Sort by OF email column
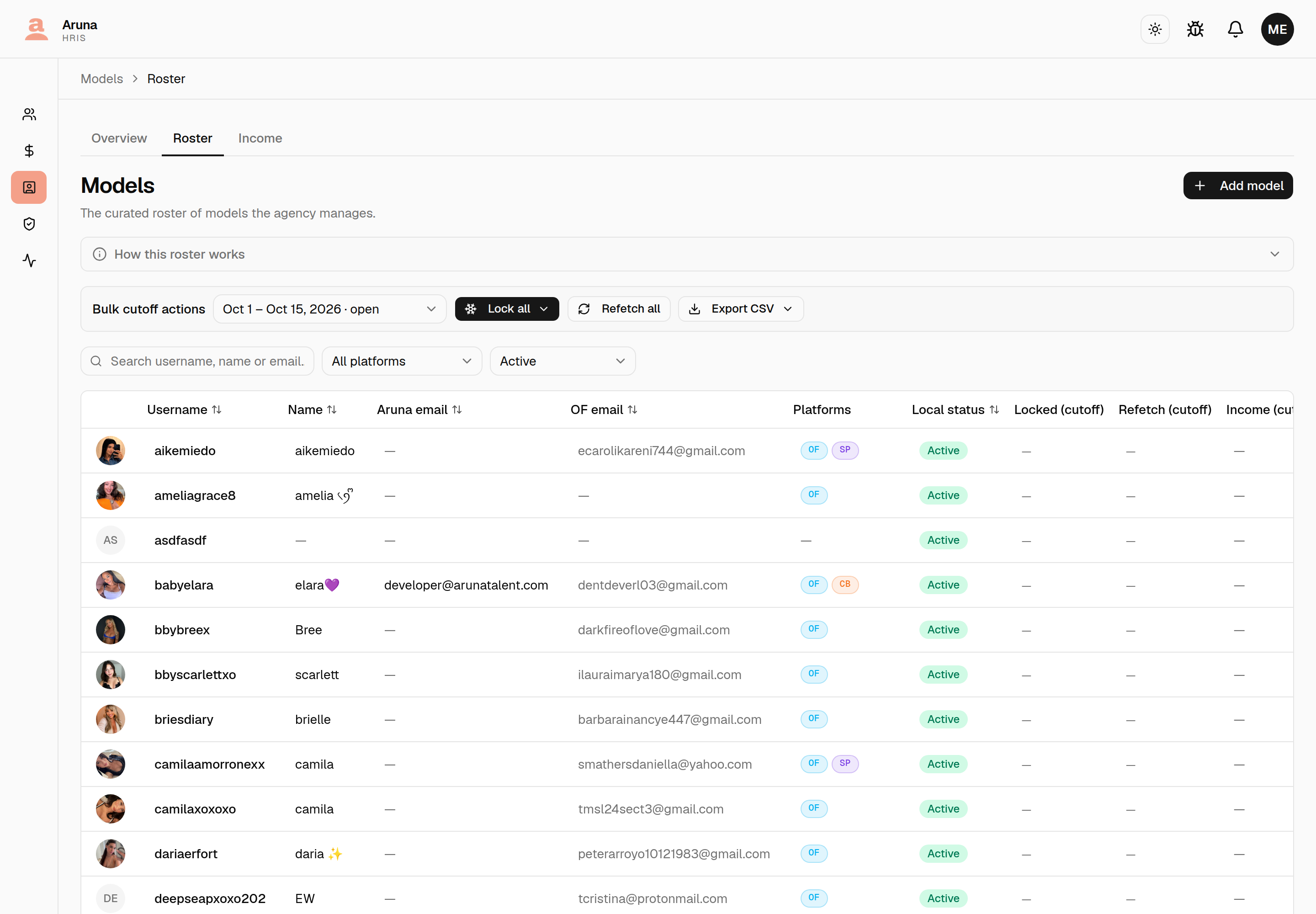The height and width of the screenshot is (914, 1316). [604, 409]
